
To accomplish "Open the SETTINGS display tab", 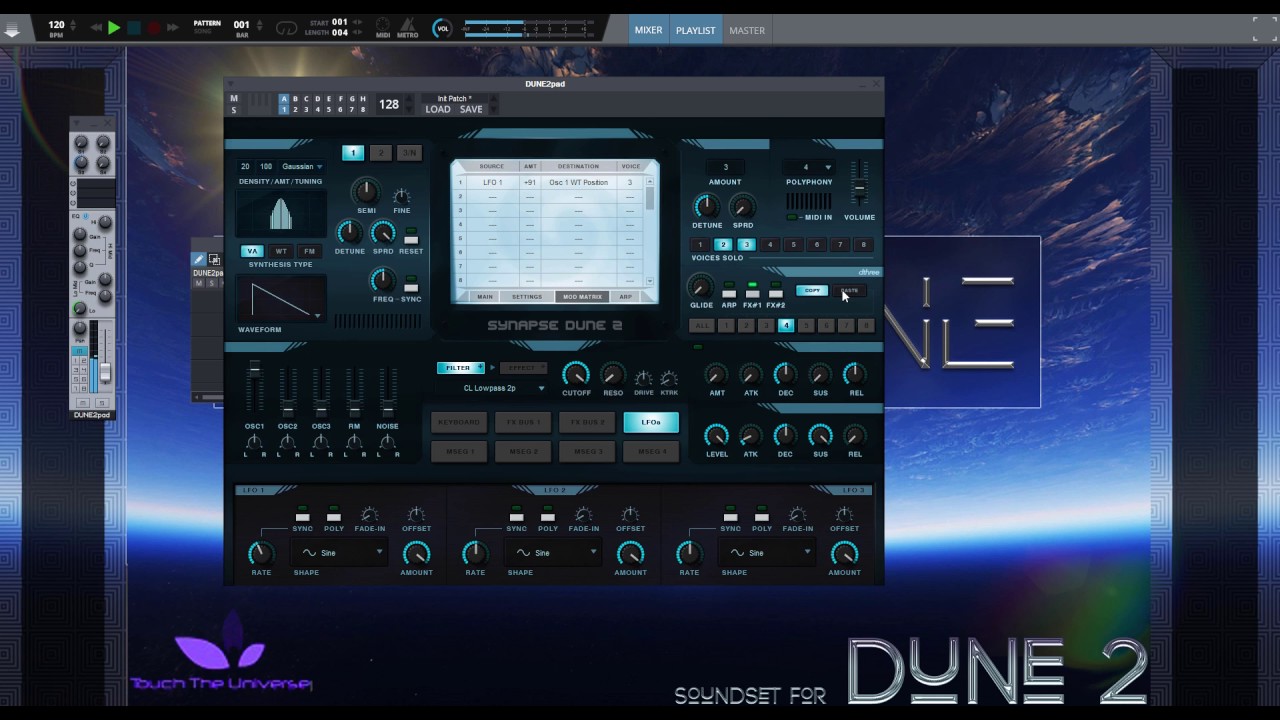I will tap(527, 297).
